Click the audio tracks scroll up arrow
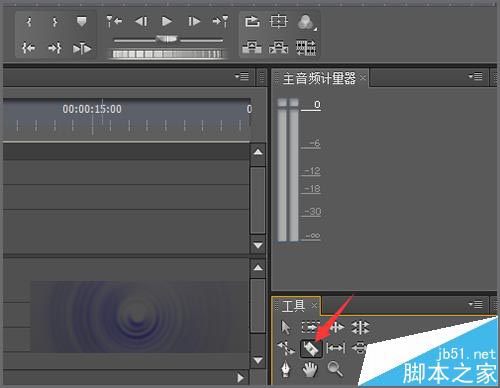 click(x=258, y=268)
